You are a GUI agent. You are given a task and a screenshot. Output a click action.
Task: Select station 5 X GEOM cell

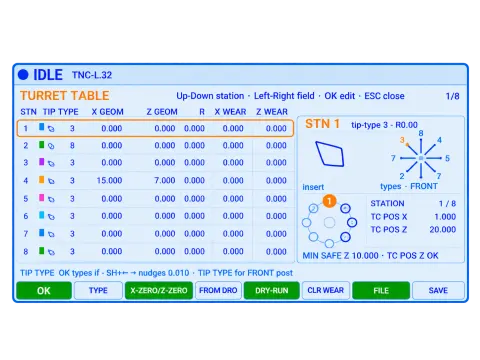click(x=112, y=199)
